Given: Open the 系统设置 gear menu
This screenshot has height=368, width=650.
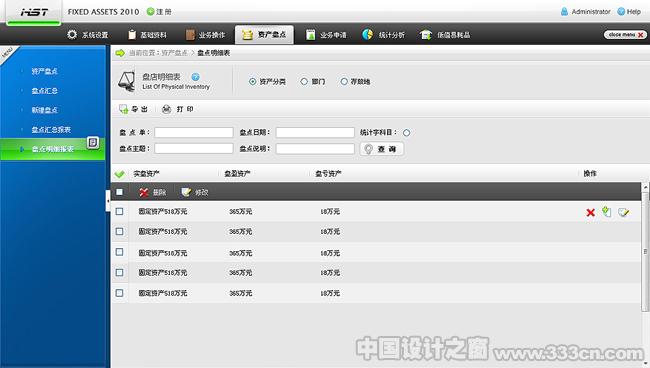Looking at the screenshot, I should pos(87,35).
